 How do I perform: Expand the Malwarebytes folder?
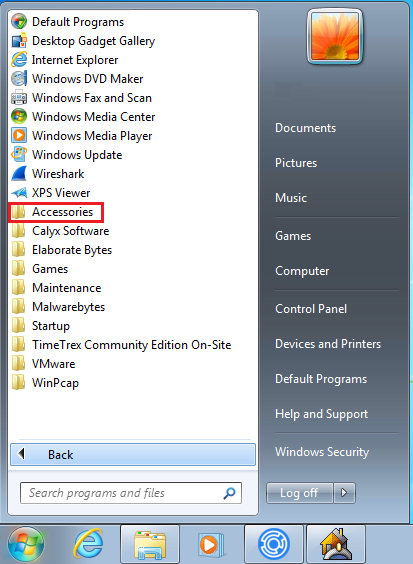click(x=58, y=307)
